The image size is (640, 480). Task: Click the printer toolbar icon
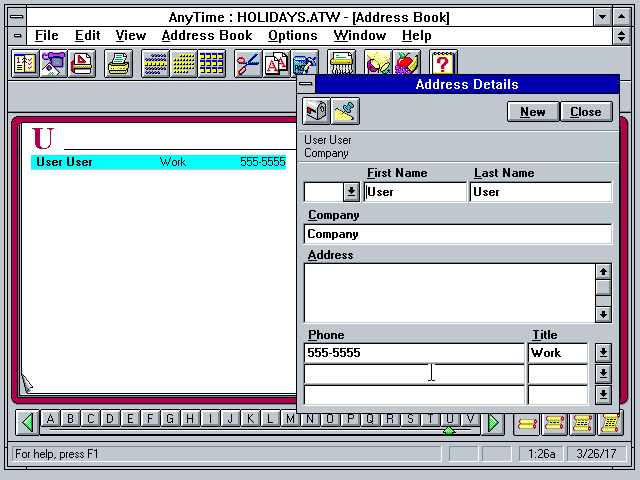click(x=118, y=64)
